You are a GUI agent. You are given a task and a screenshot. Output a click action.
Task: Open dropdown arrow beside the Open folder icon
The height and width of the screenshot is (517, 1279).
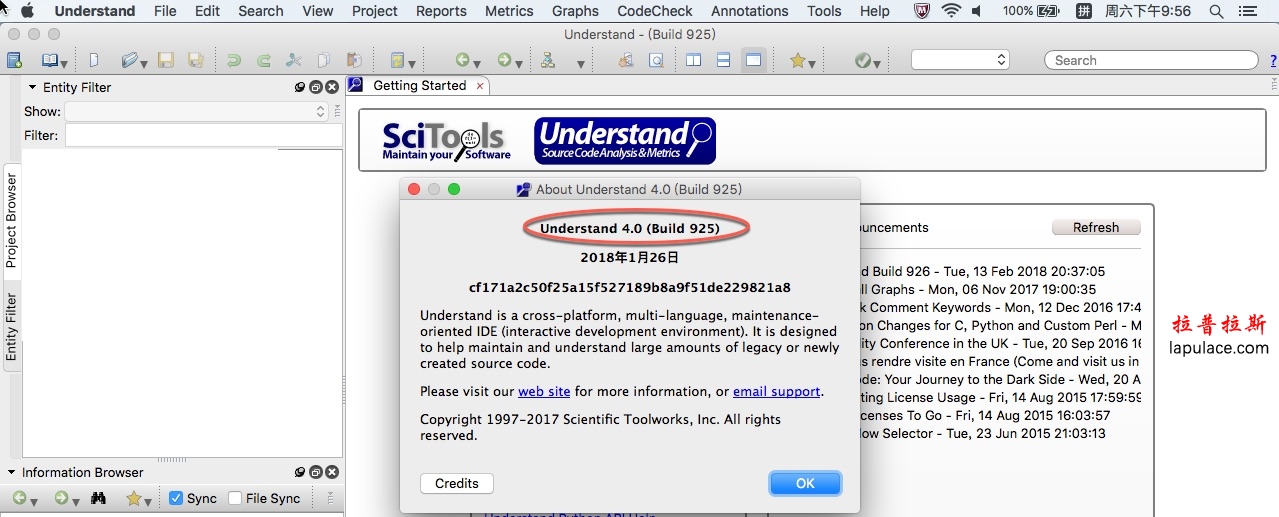[145, 64]
